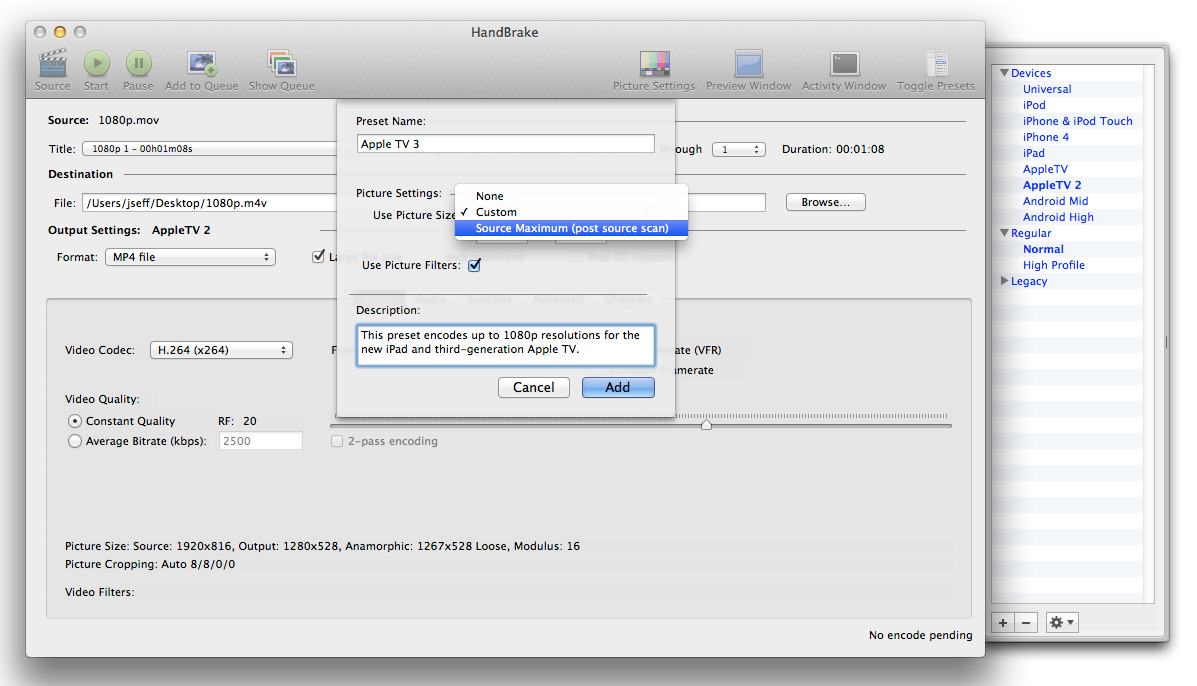Select the Normal preset
The width and height of the screenshot is (1197, 686).
1044,250
